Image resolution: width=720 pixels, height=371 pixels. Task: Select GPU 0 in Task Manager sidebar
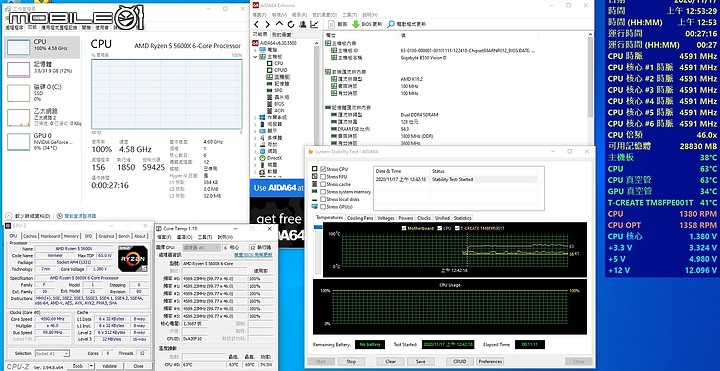42,141
